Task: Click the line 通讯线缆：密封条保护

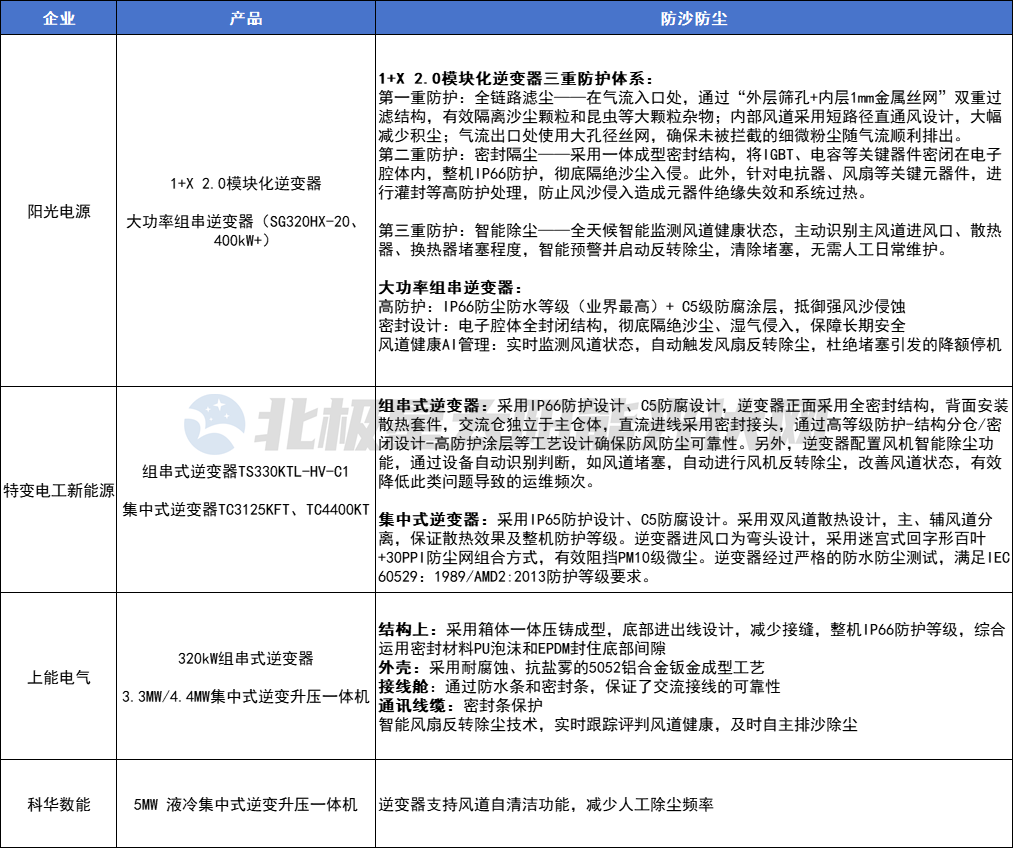Action: [461, 705]
